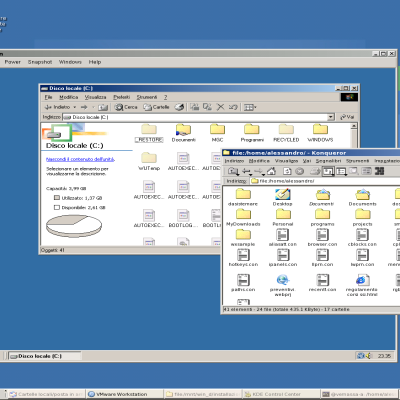The image size is (400, 400).
Task: Open the Explorer ? help menu
Action: click(165, 97)
